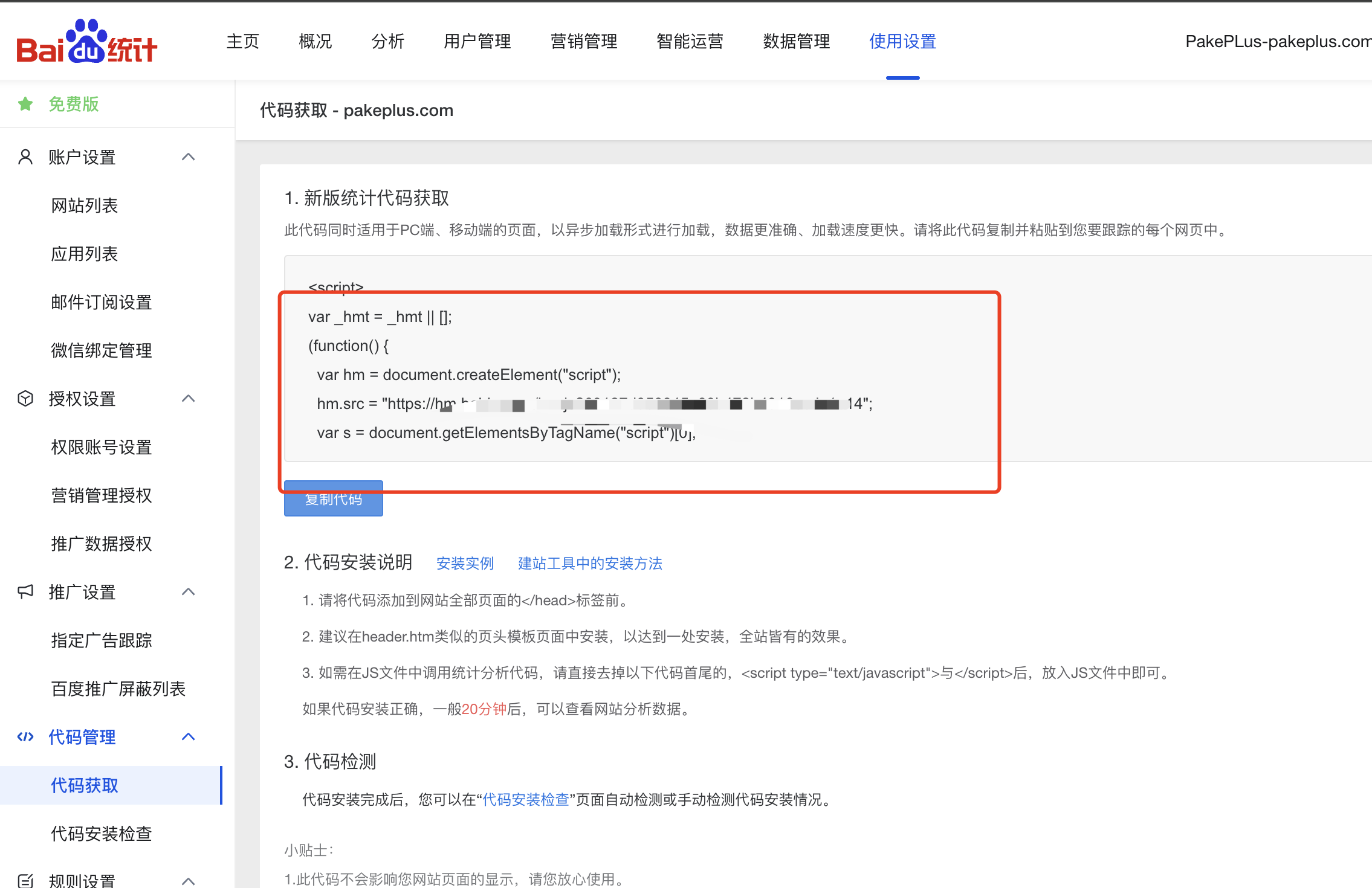Collapse the 账户设置 section chevron

coord(189,157)
